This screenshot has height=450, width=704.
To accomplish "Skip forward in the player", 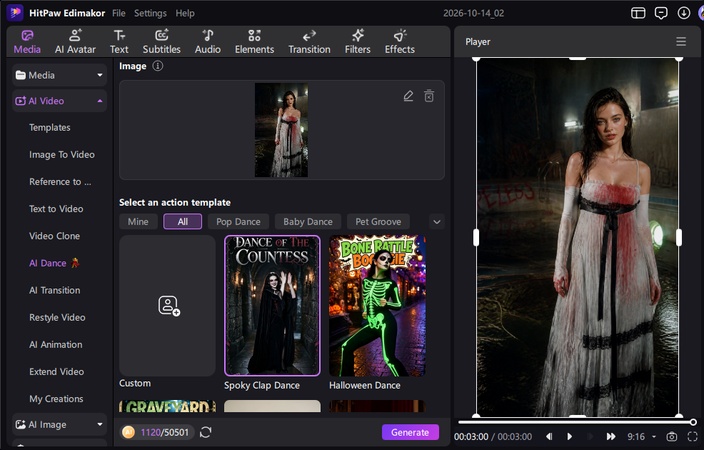I will click(x=611, y=437).
